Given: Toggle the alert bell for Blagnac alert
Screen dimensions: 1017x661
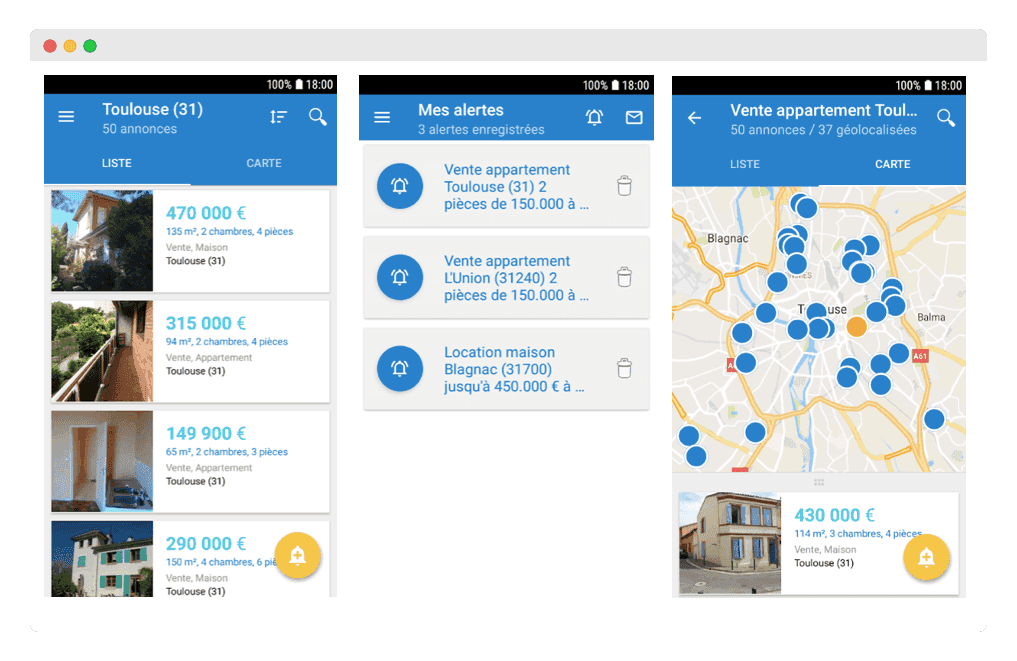Looking at the screenshot, I should click(399, 368).
